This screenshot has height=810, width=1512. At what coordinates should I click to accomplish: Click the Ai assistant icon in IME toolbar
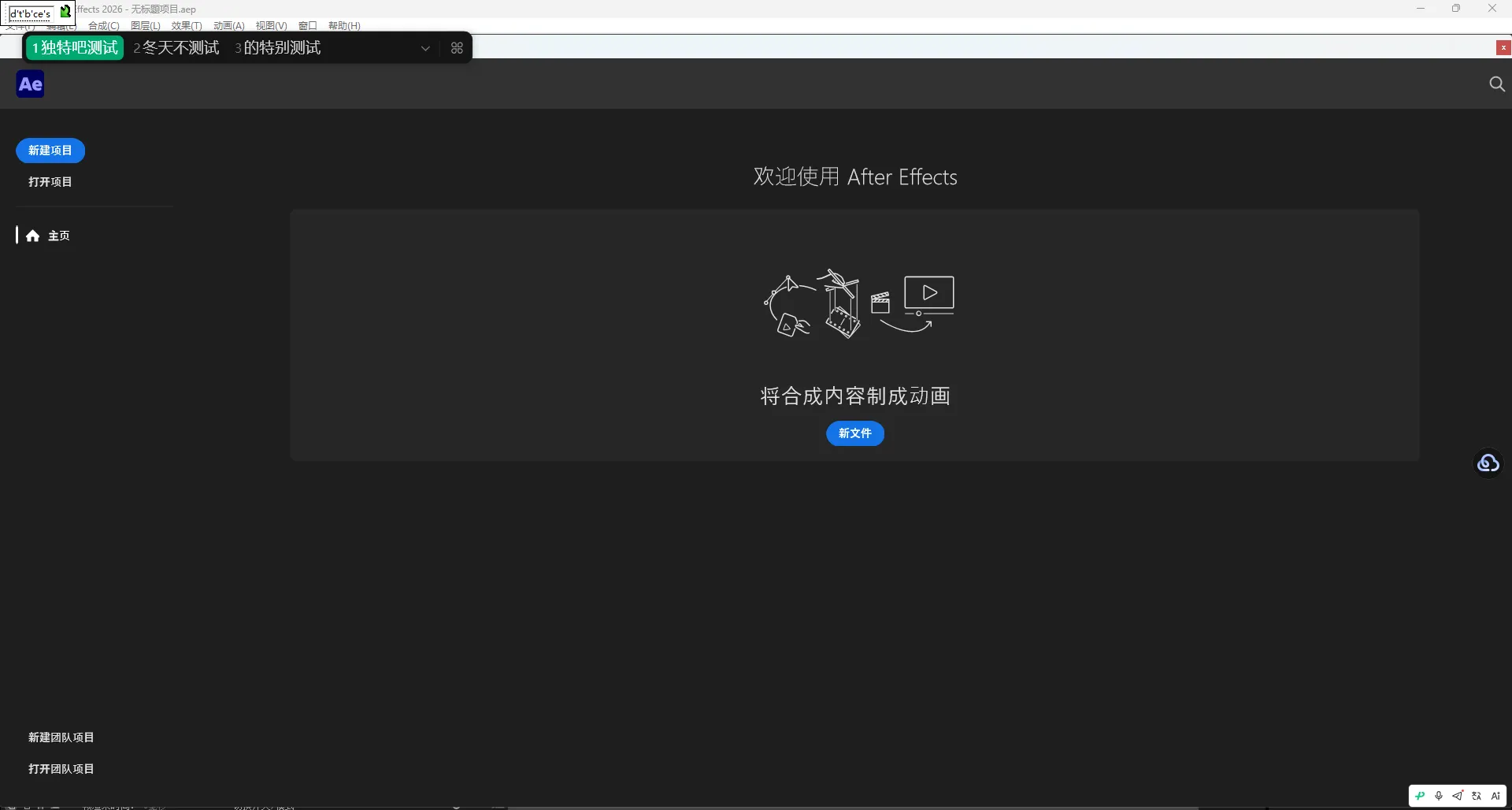tap(1495, 796)
